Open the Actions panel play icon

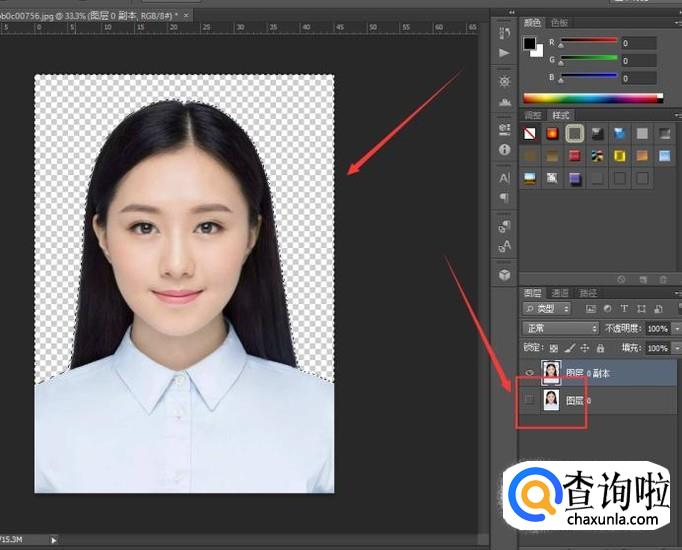[x=504, y=53]
